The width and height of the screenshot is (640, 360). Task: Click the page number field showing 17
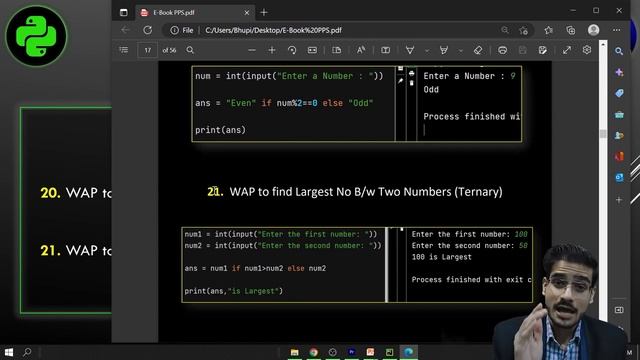coord(147,50)
